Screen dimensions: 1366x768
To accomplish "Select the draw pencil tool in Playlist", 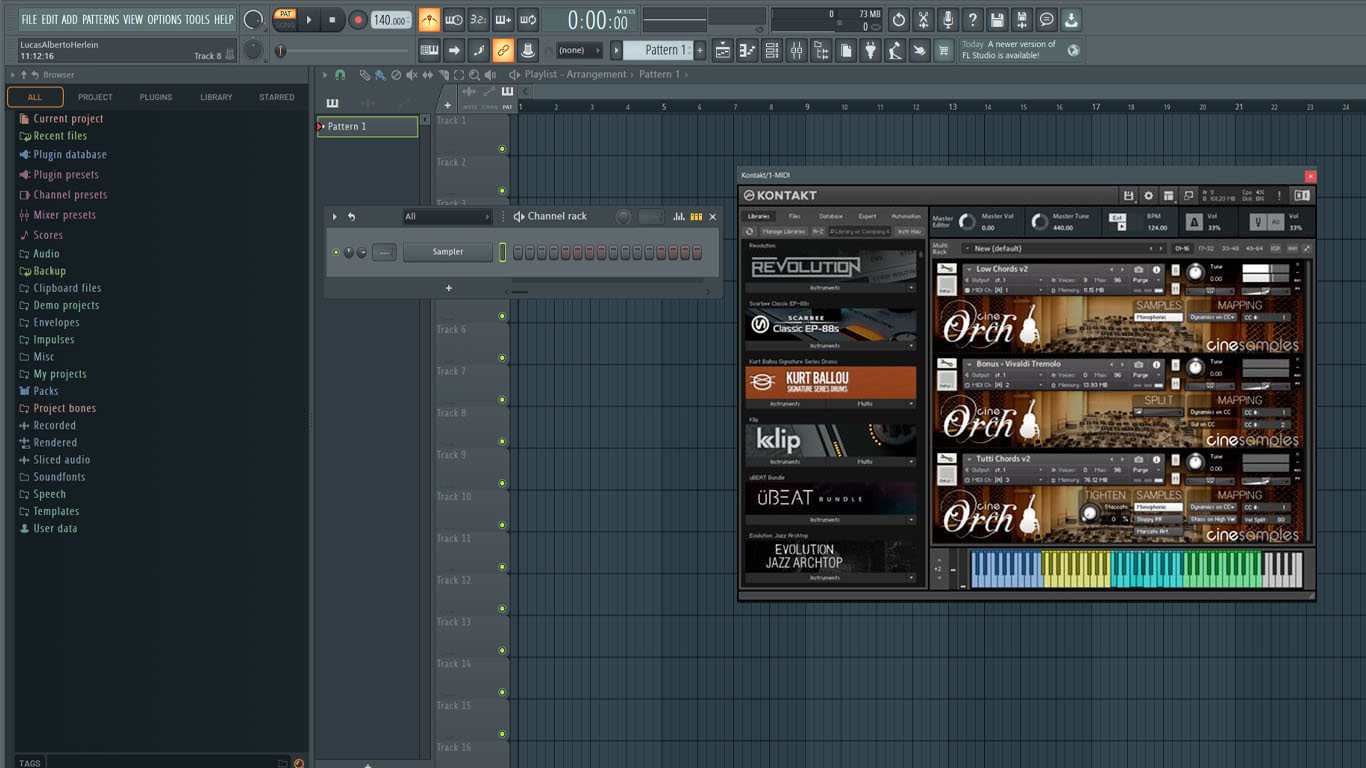I will tap(365, 75).
